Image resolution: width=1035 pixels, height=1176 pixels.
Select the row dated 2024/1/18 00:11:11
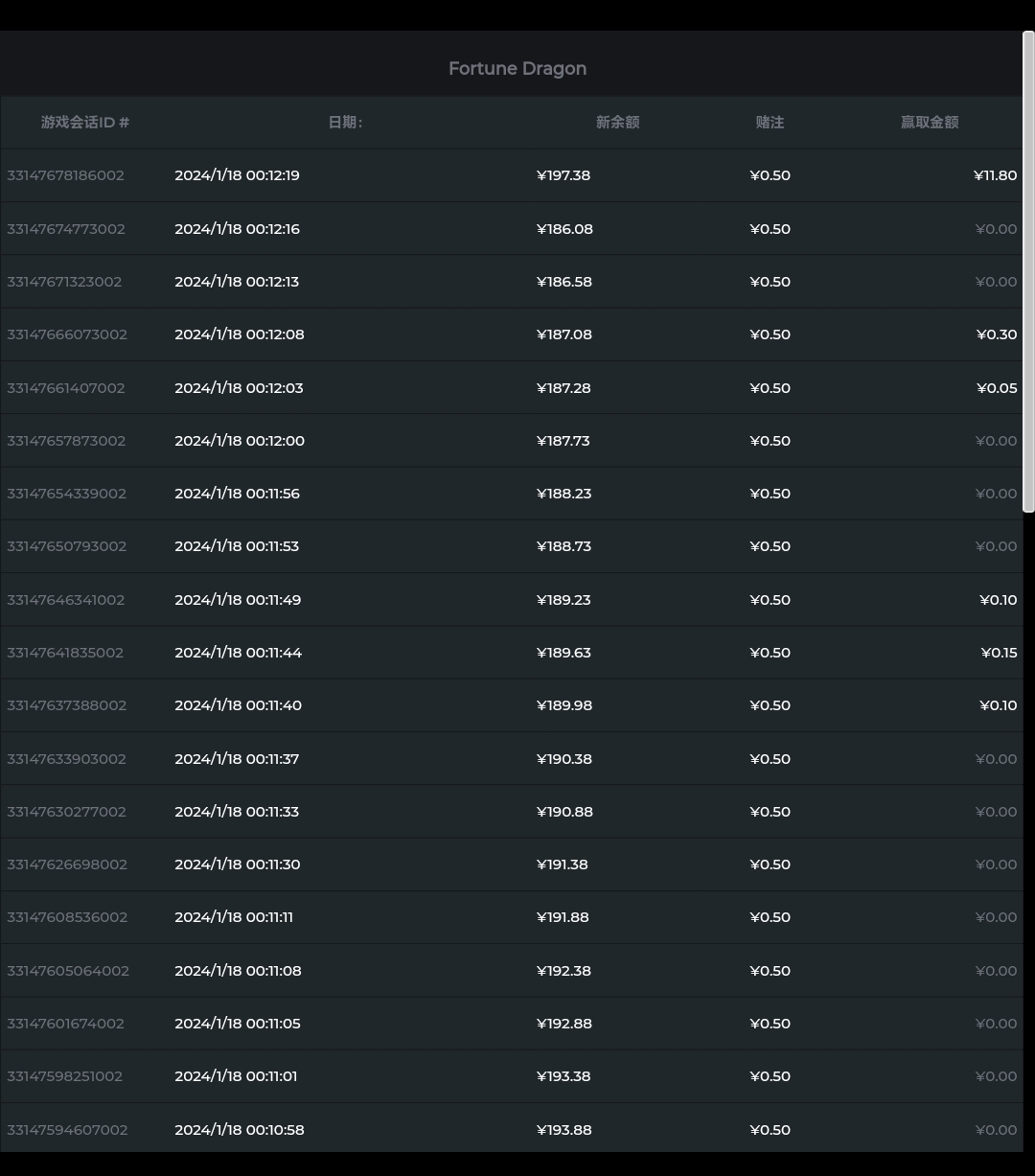[234, 917]
